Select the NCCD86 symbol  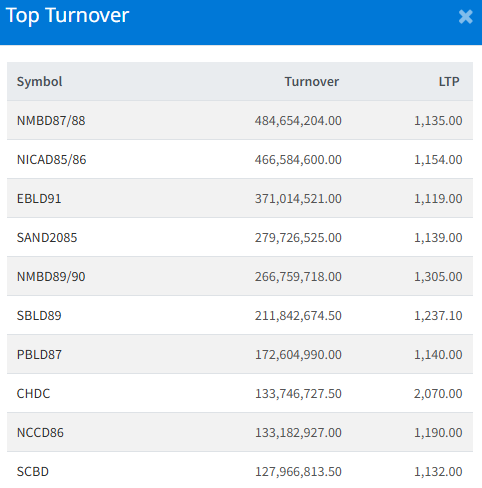click(x=40, y=433)
